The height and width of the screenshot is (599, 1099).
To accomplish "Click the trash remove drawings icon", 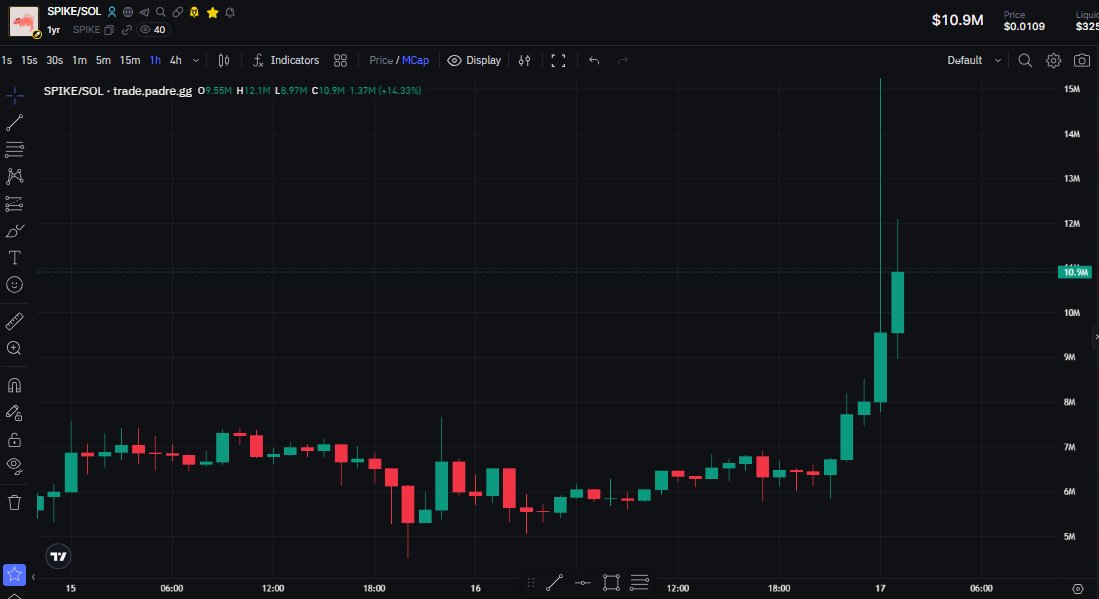I will pos(14,502).
